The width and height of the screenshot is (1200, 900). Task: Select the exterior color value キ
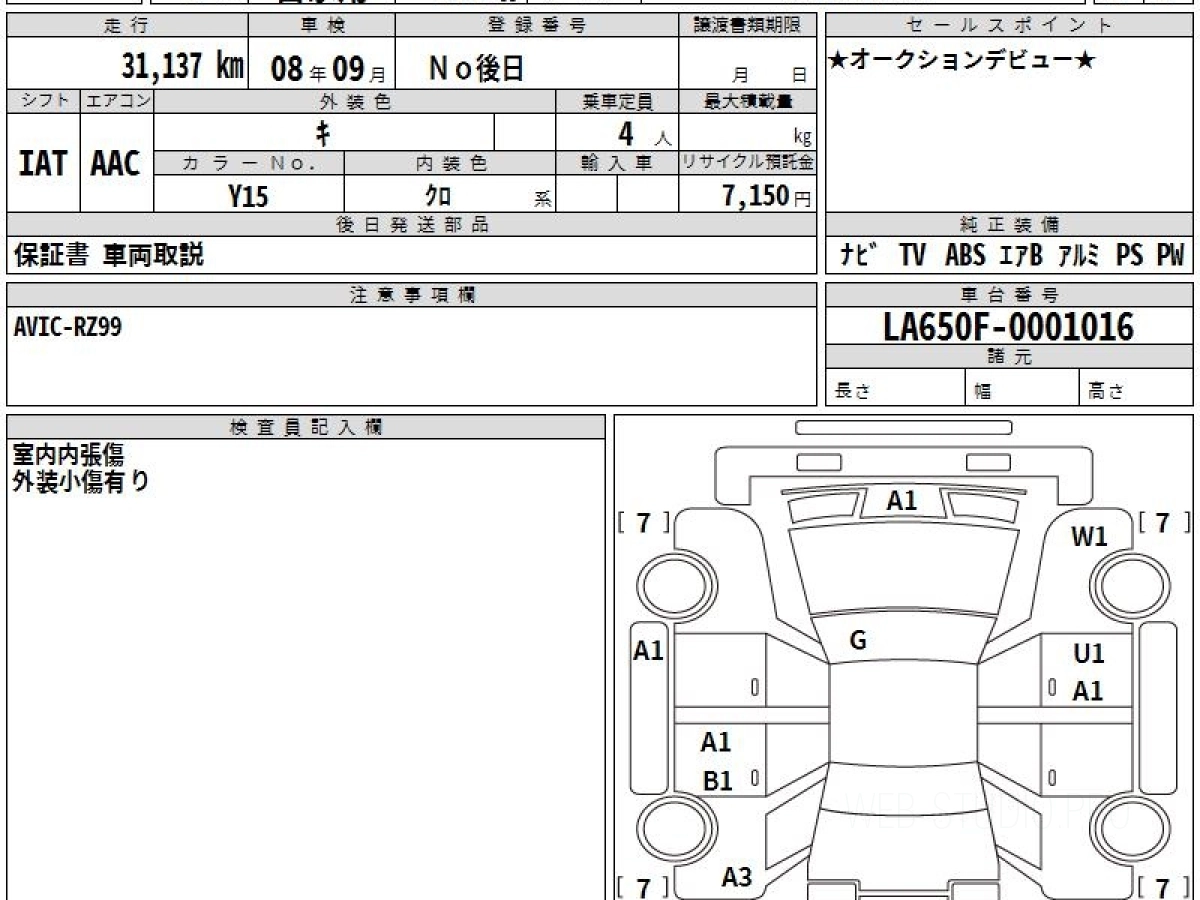(324, 132)
